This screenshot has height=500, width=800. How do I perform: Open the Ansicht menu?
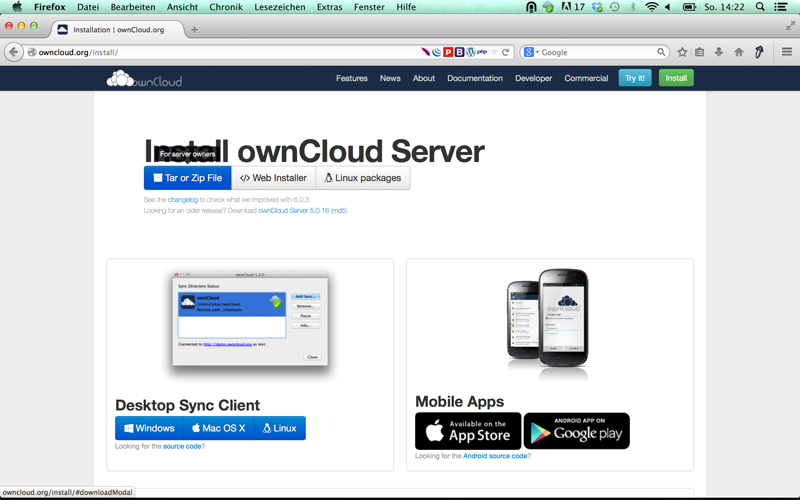tap(182, 7)
